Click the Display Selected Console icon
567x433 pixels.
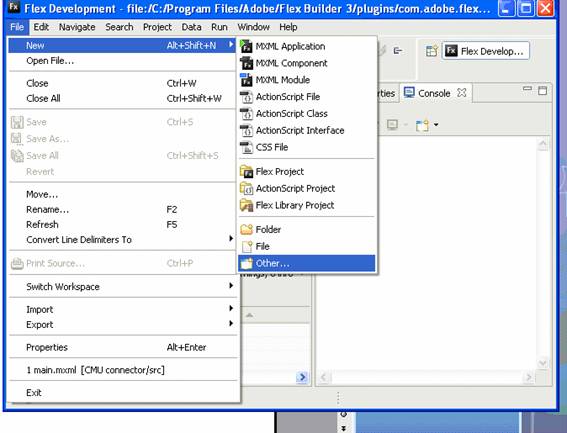click(392, 125)
